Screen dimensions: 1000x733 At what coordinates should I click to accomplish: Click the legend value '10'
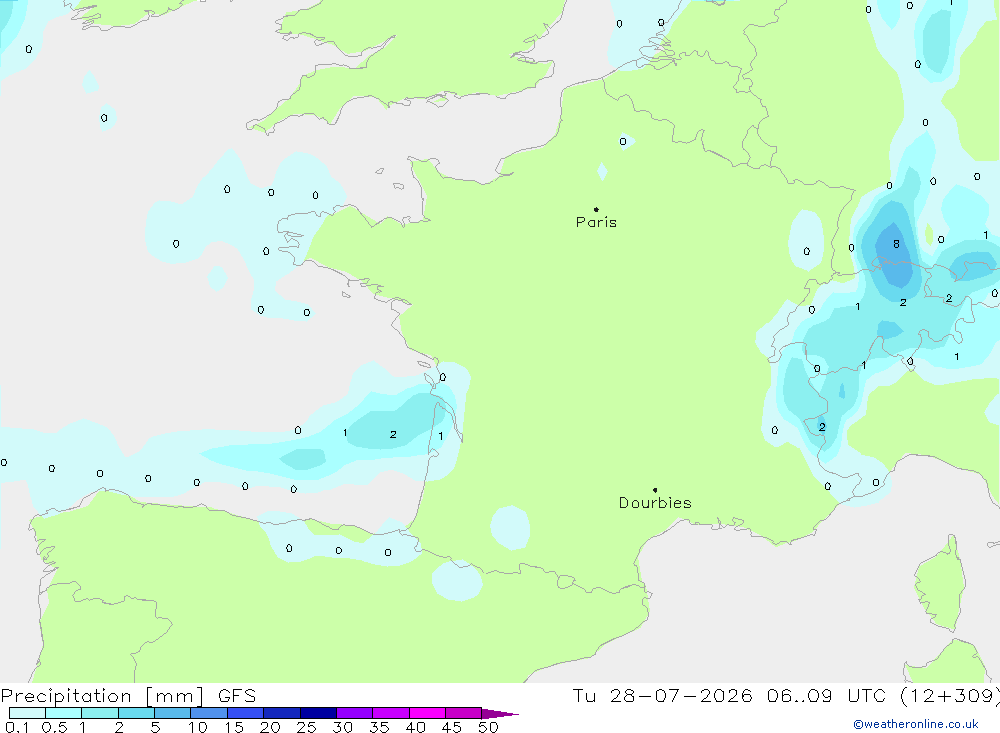(198, 727)
